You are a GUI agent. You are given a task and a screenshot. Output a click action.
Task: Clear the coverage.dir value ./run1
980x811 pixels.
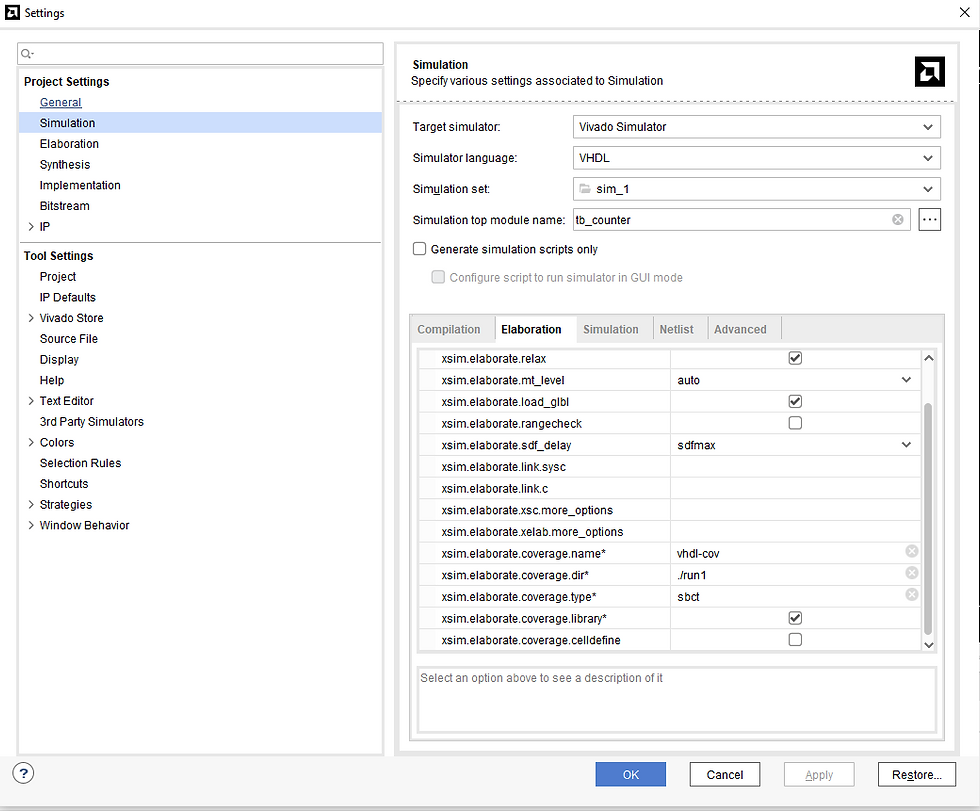(912, 573)
